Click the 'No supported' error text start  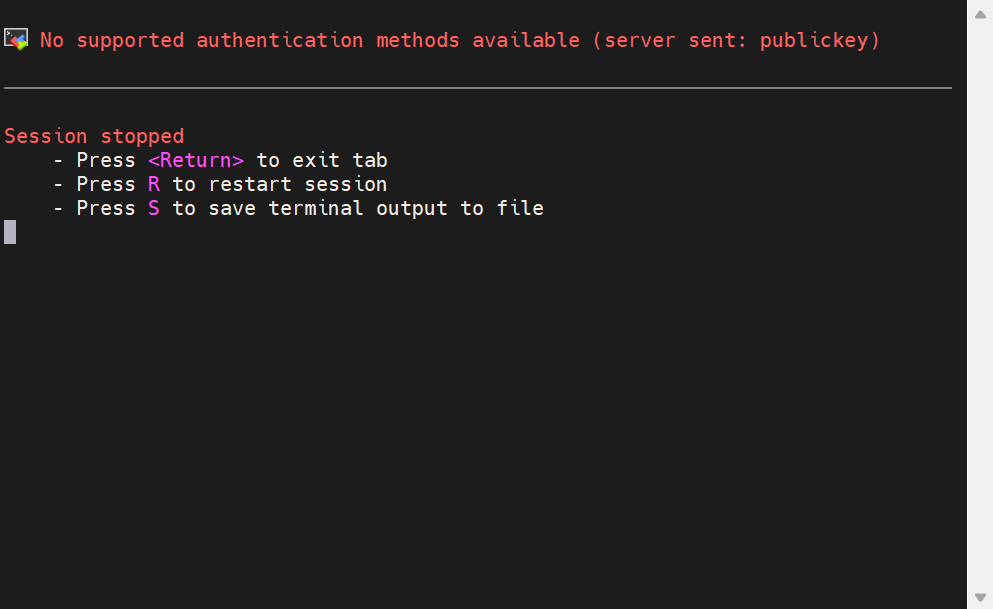(112, 40)
